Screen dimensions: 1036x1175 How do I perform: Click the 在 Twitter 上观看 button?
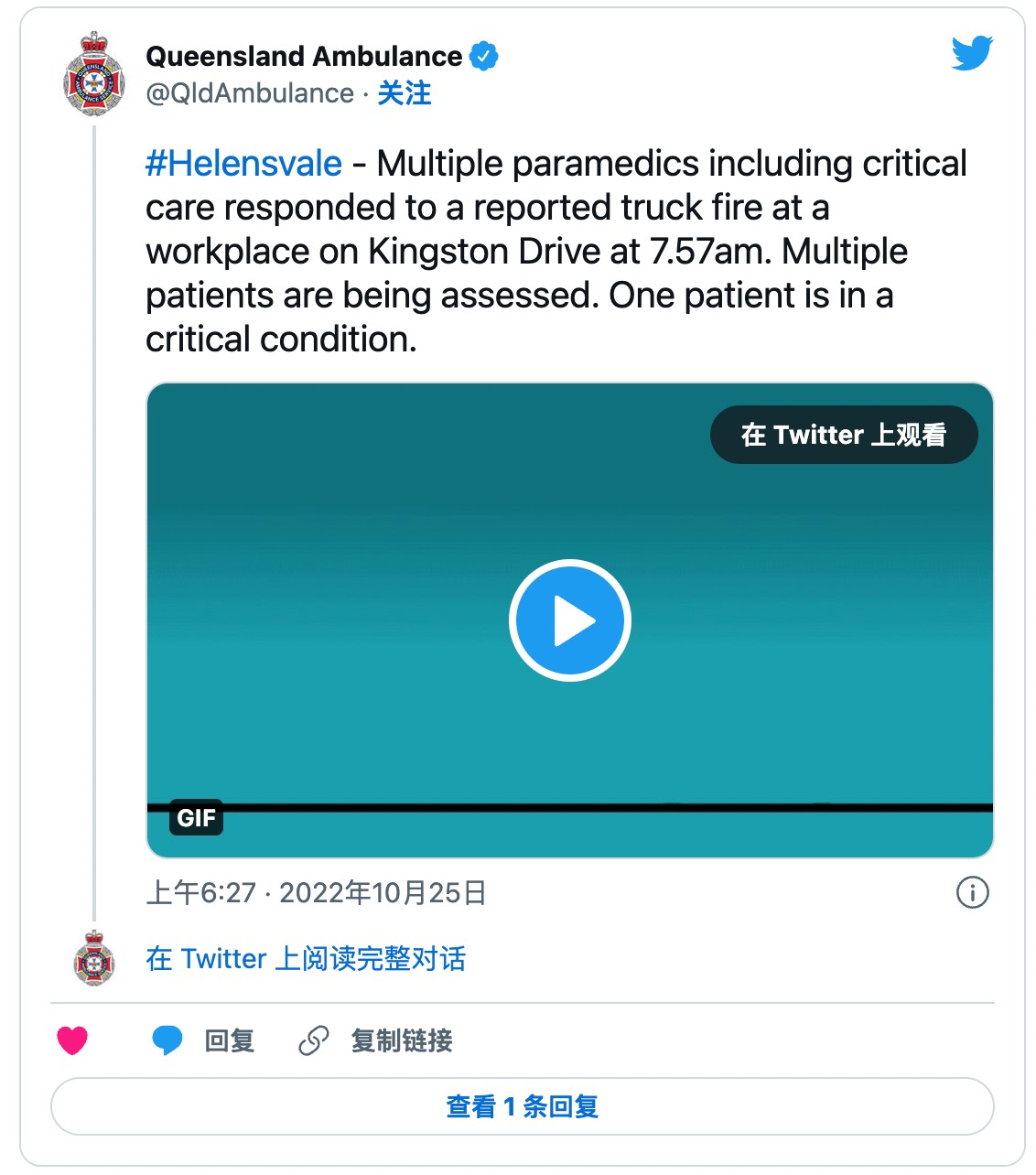pyautogui.click(x=844, y=435)
